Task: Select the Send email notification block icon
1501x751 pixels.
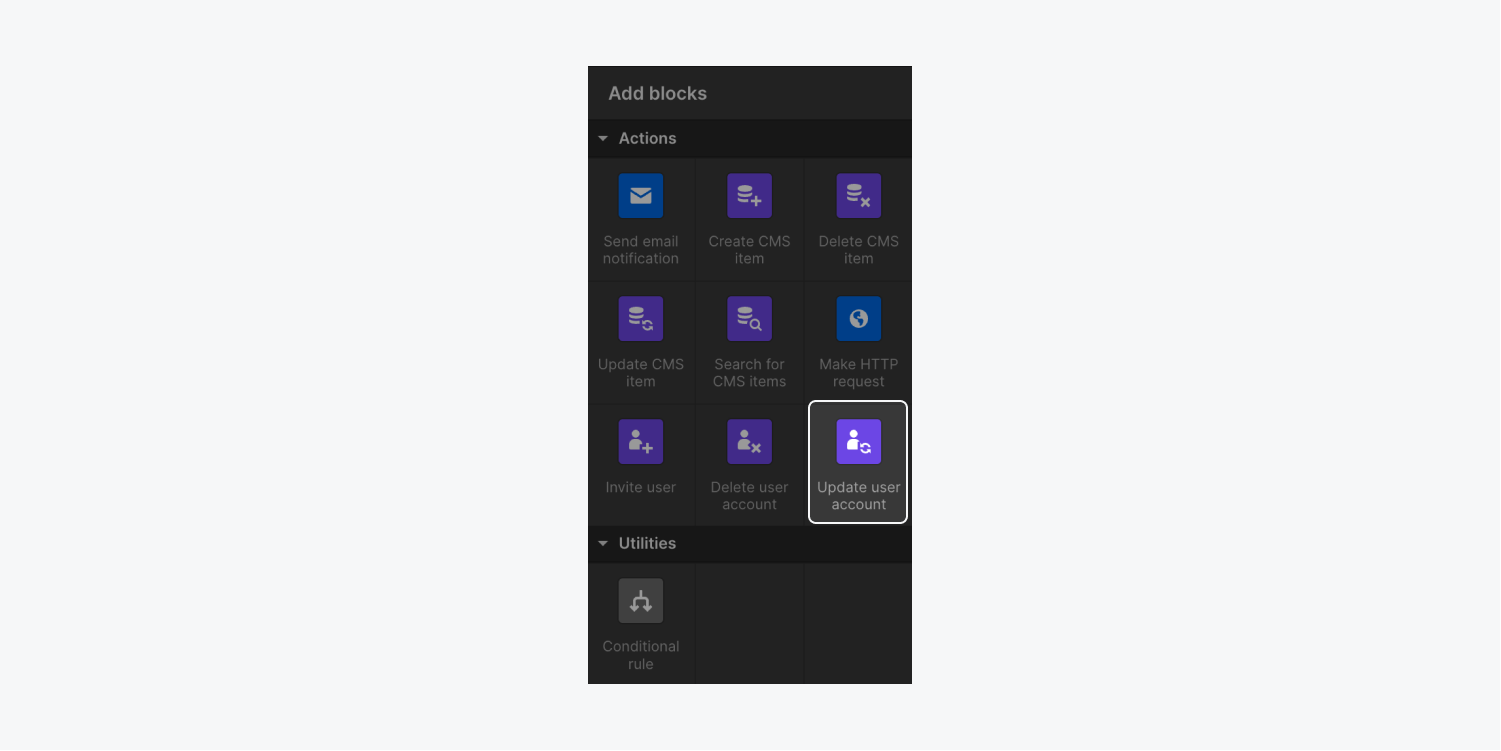Action: click(x=641, y=196)
